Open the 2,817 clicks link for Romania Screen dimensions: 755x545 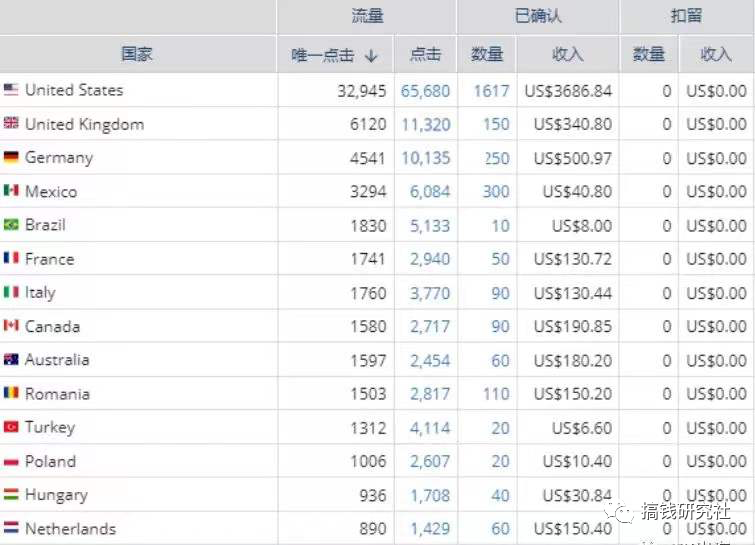point(430,394)
